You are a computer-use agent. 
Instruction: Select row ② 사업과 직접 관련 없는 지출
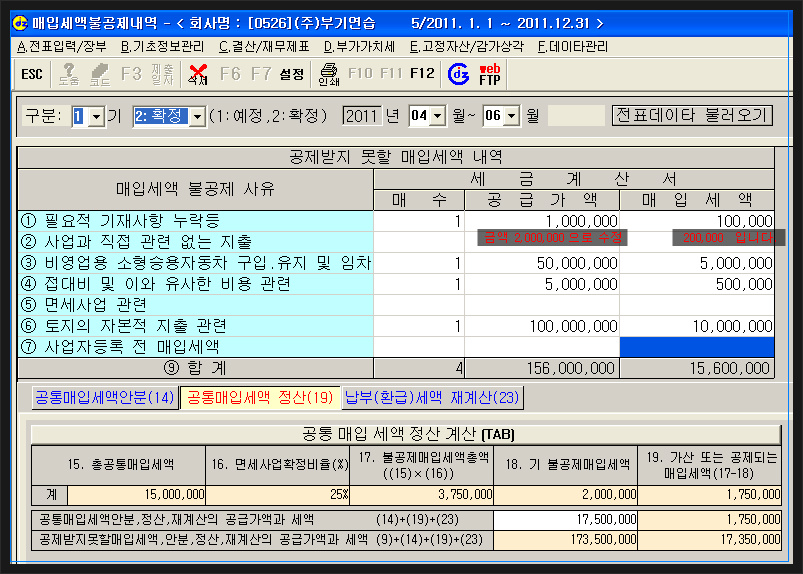click(195, 242)
